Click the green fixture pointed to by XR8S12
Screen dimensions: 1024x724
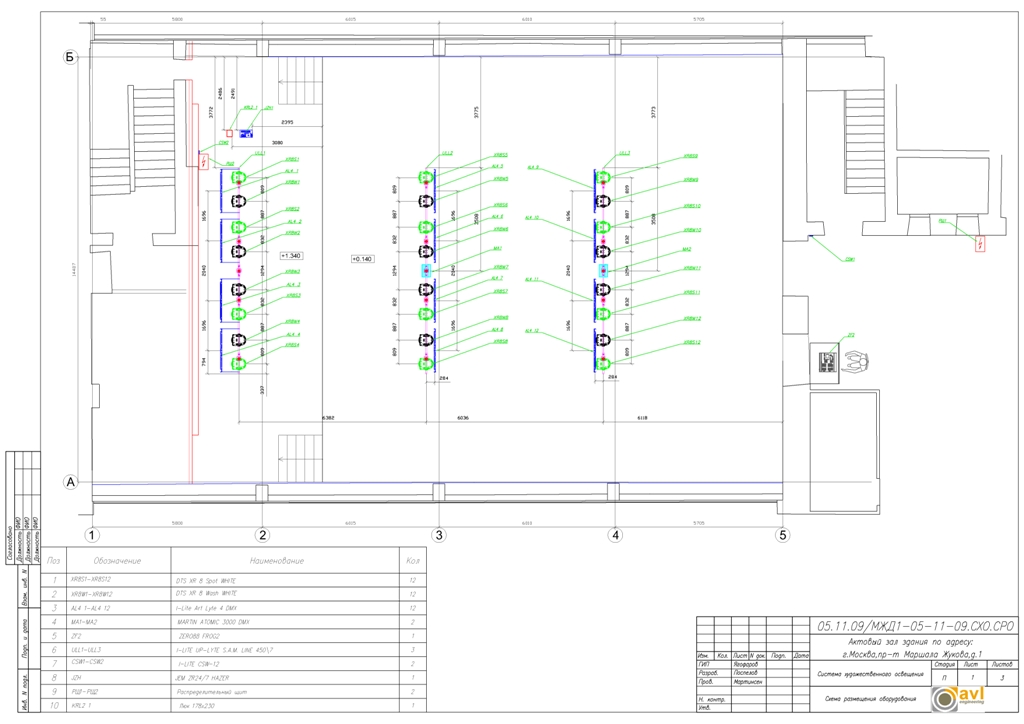(x=603, y=363)
